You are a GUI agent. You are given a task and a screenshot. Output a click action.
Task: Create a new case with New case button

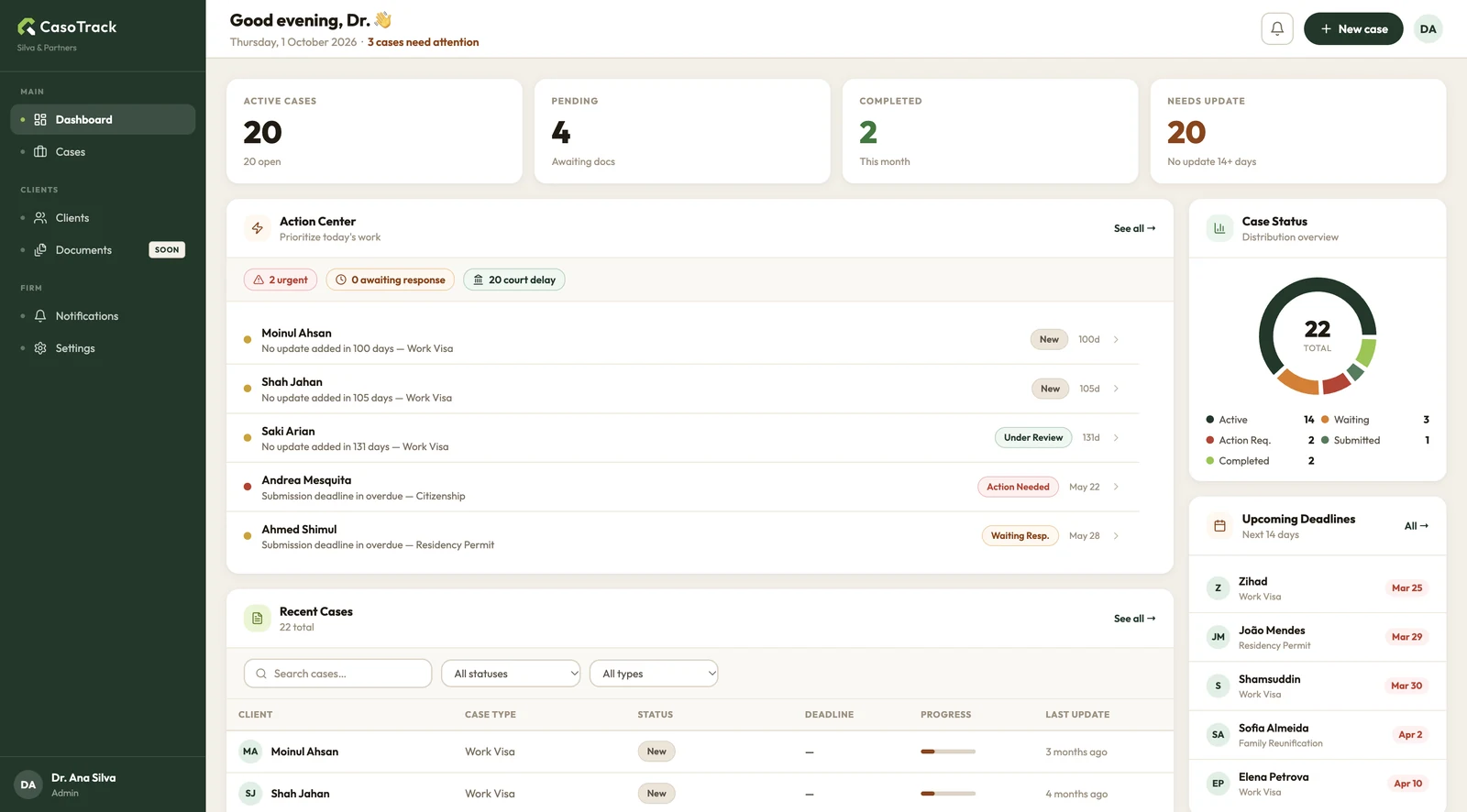click(x=1353, y=28)
